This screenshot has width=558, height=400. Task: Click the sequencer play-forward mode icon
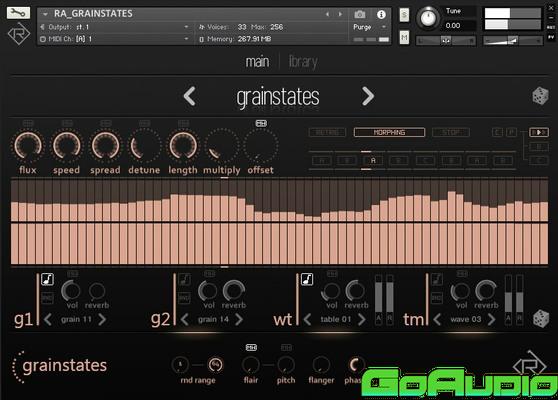pos(539,132)
